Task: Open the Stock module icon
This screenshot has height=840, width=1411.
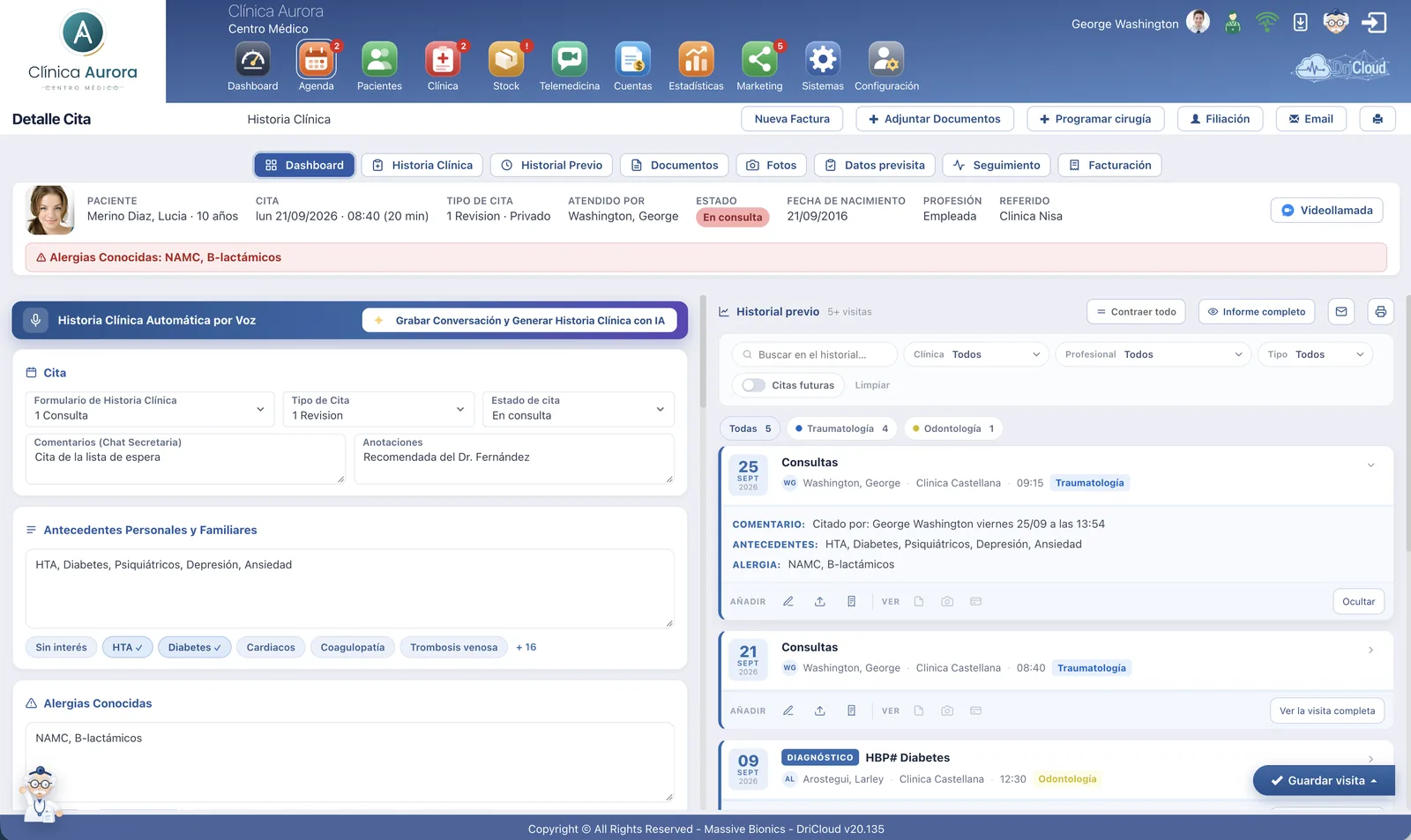Action: click(506, 60)
